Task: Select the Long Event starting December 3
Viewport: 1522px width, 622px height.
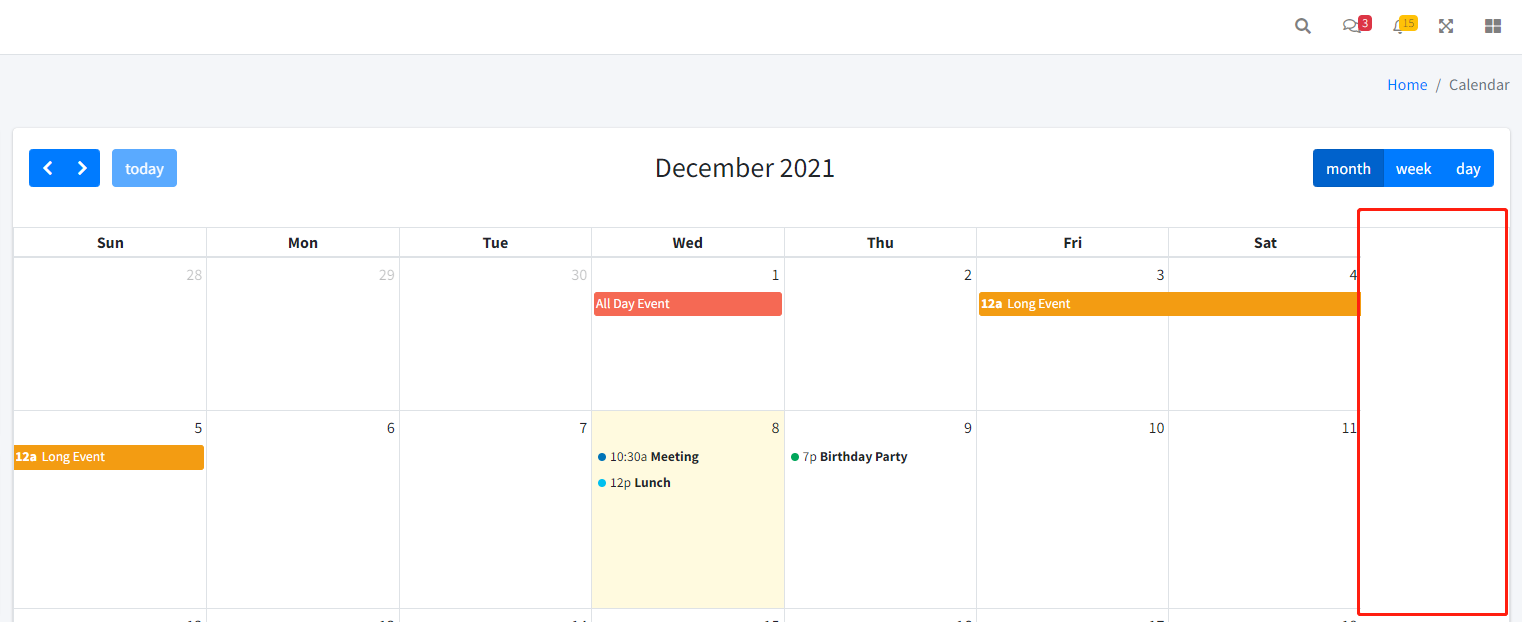Action: click(x=1100, y=303)
